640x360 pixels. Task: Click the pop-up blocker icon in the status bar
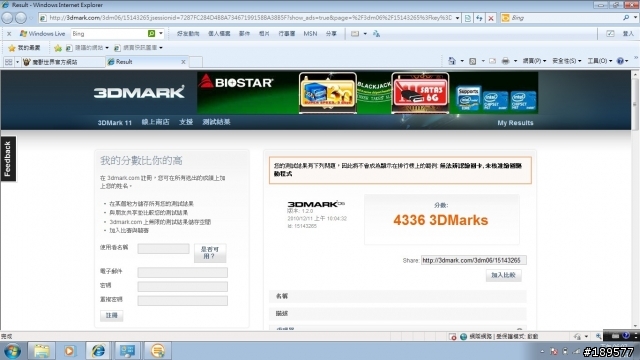pyautogui.click(x=453, y=337)
